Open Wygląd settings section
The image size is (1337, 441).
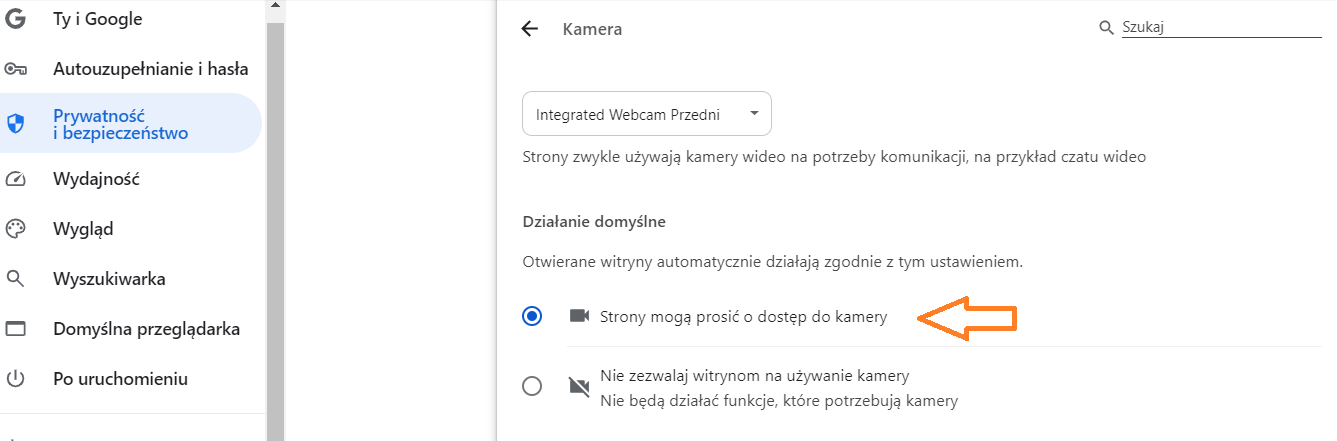(x=83, y=229)
